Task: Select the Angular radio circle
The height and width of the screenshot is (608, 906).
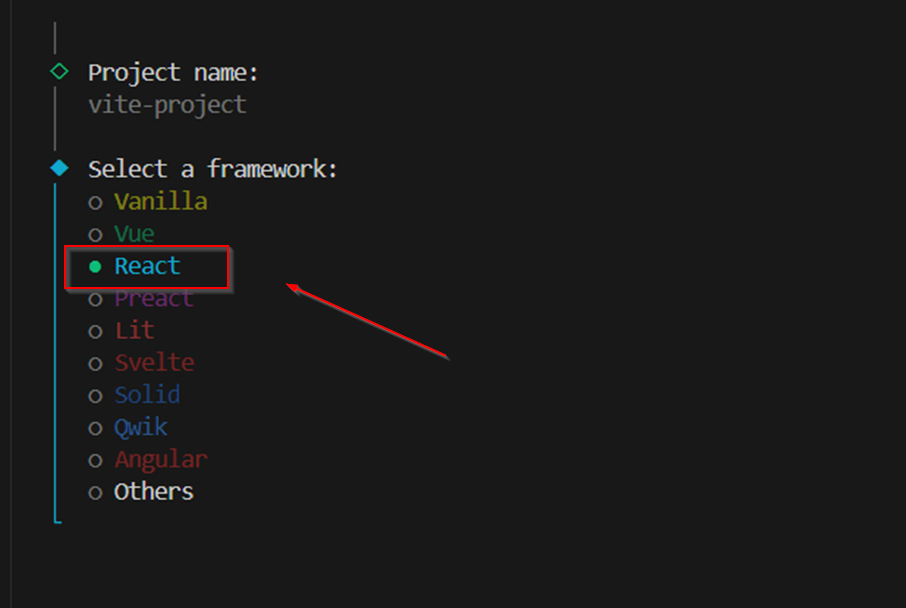Action: 95,461
